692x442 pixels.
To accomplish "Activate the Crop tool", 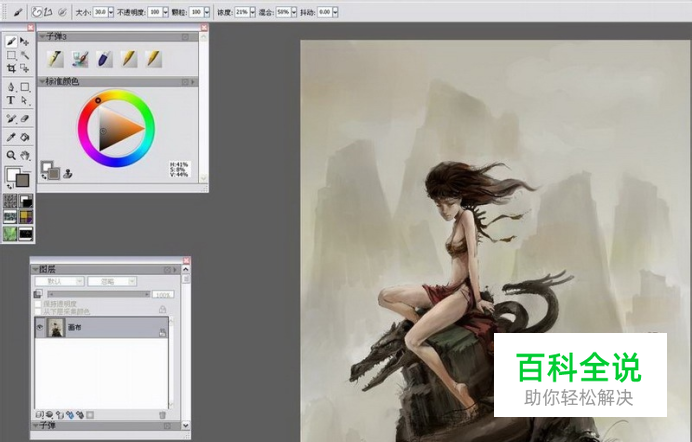I will click(11, 68).
